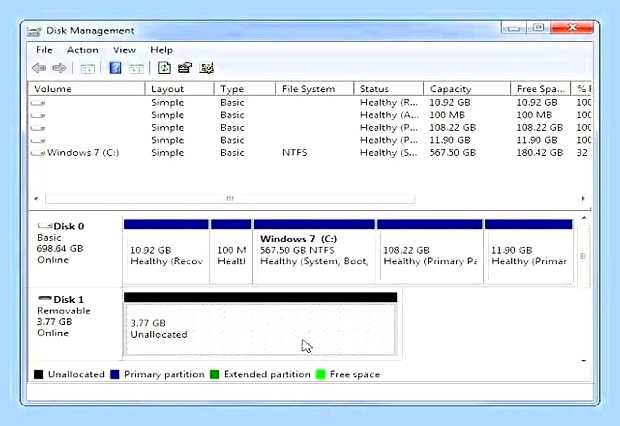Click left arrow of volume list scrollbar

click(x=36, y=199)
